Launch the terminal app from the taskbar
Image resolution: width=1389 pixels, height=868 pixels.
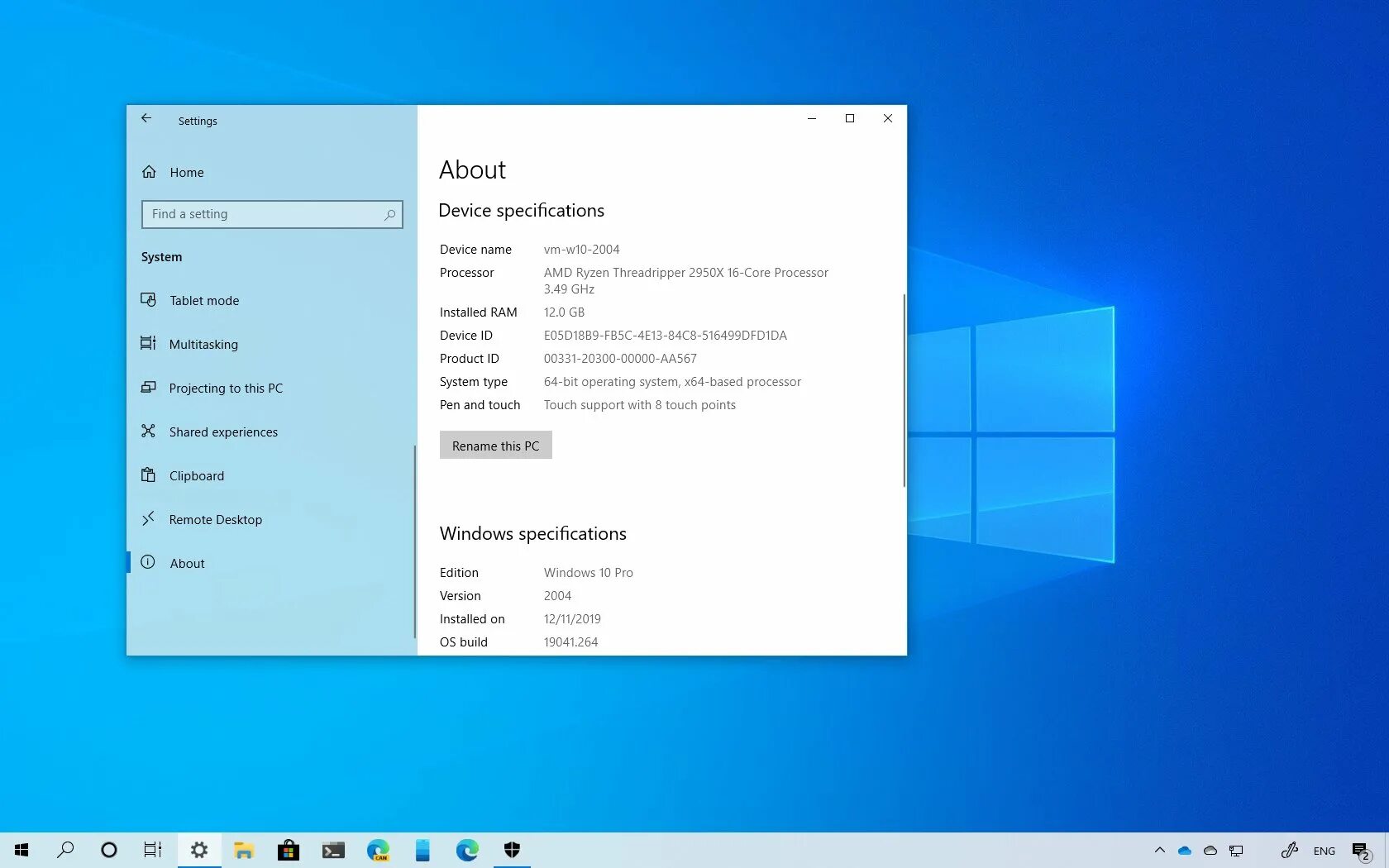[333, 850]
